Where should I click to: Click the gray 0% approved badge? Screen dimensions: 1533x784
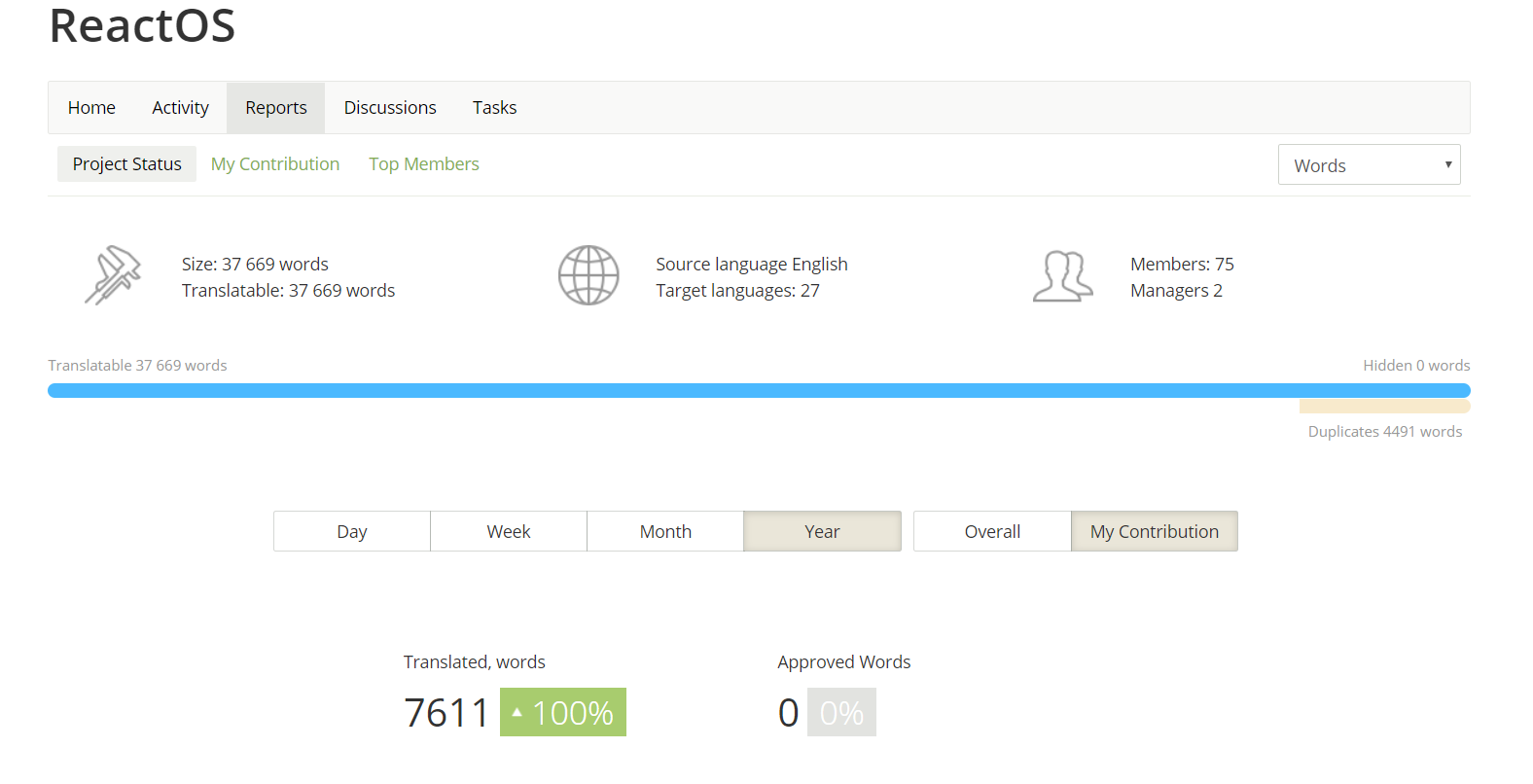(841, 712)
